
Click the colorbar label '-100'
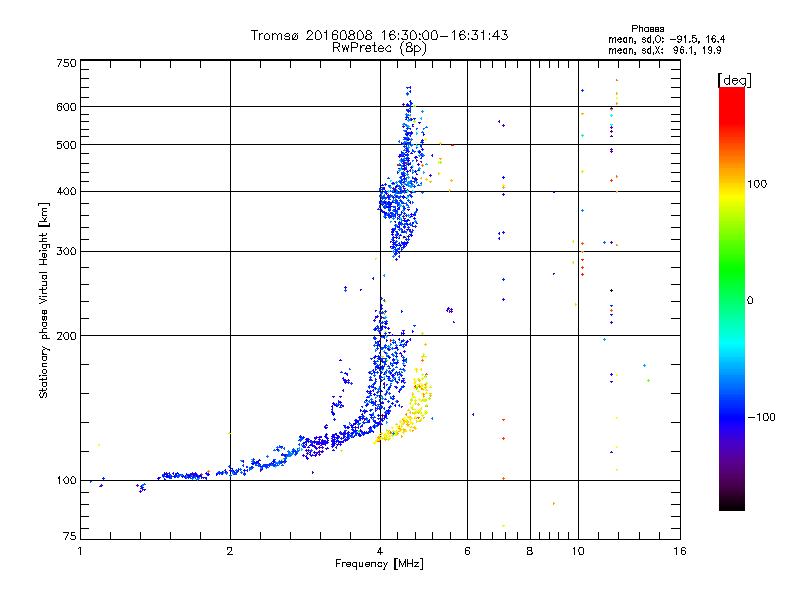[761, 417]
